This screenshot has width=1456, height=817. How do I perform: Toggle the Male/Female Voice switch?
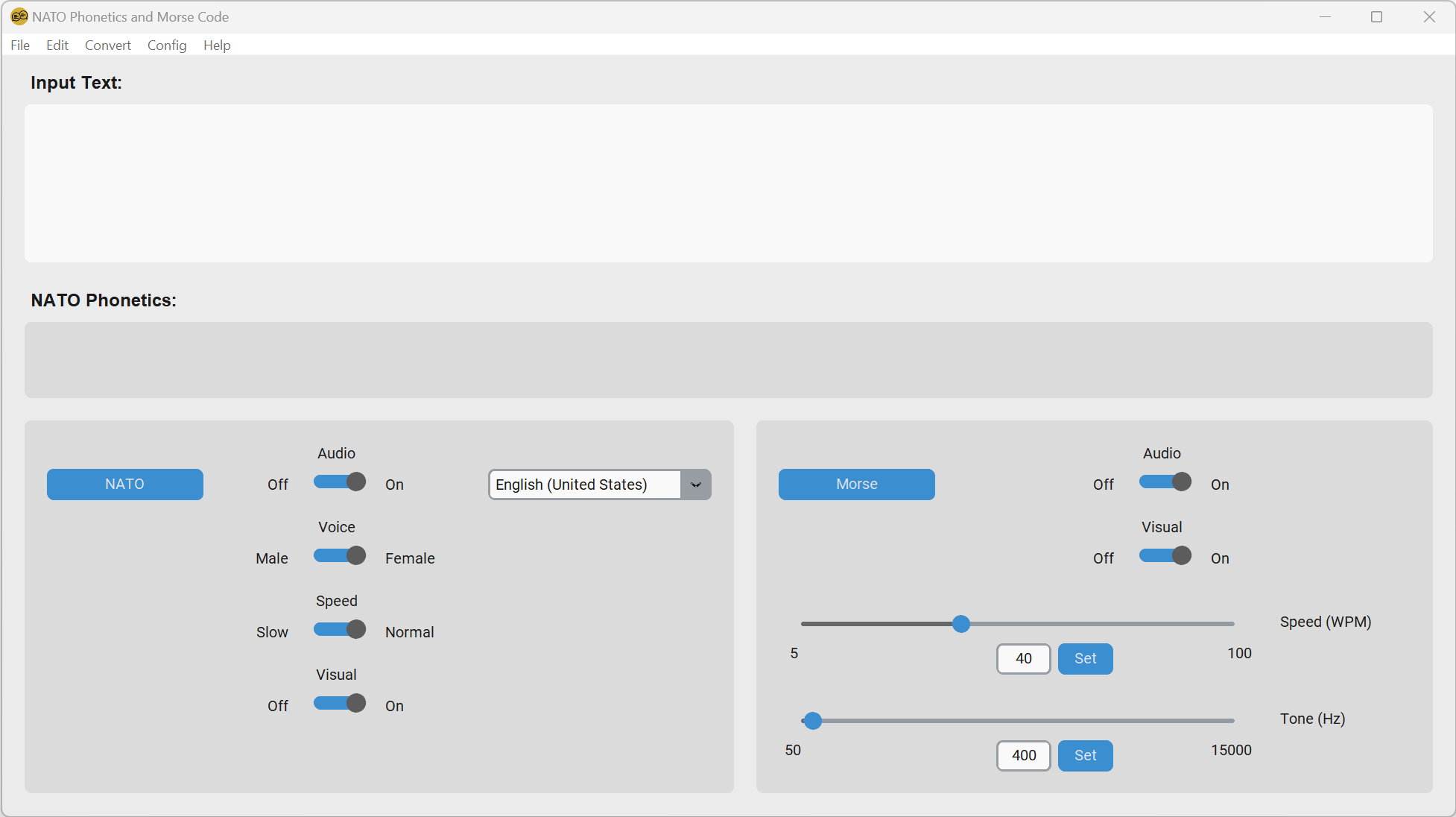click(340, 556)
